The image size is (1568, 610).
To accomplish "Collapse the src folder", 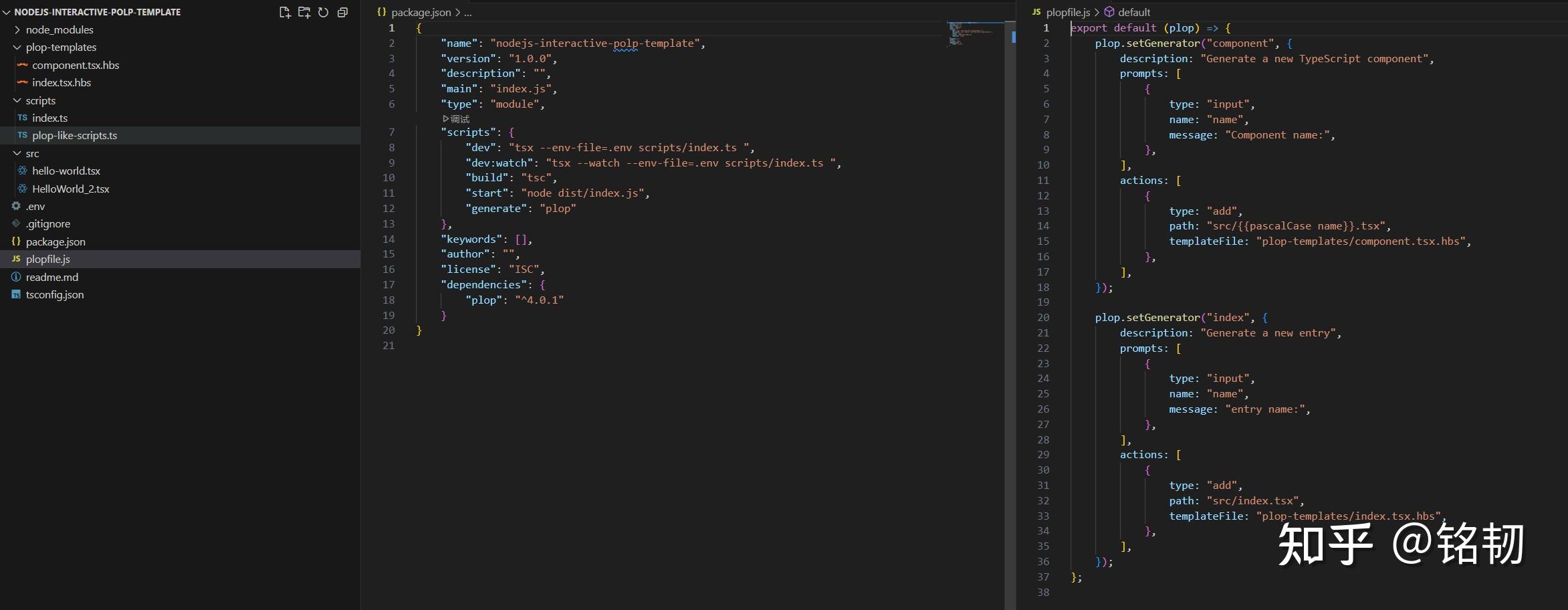I will click(17, 153).
